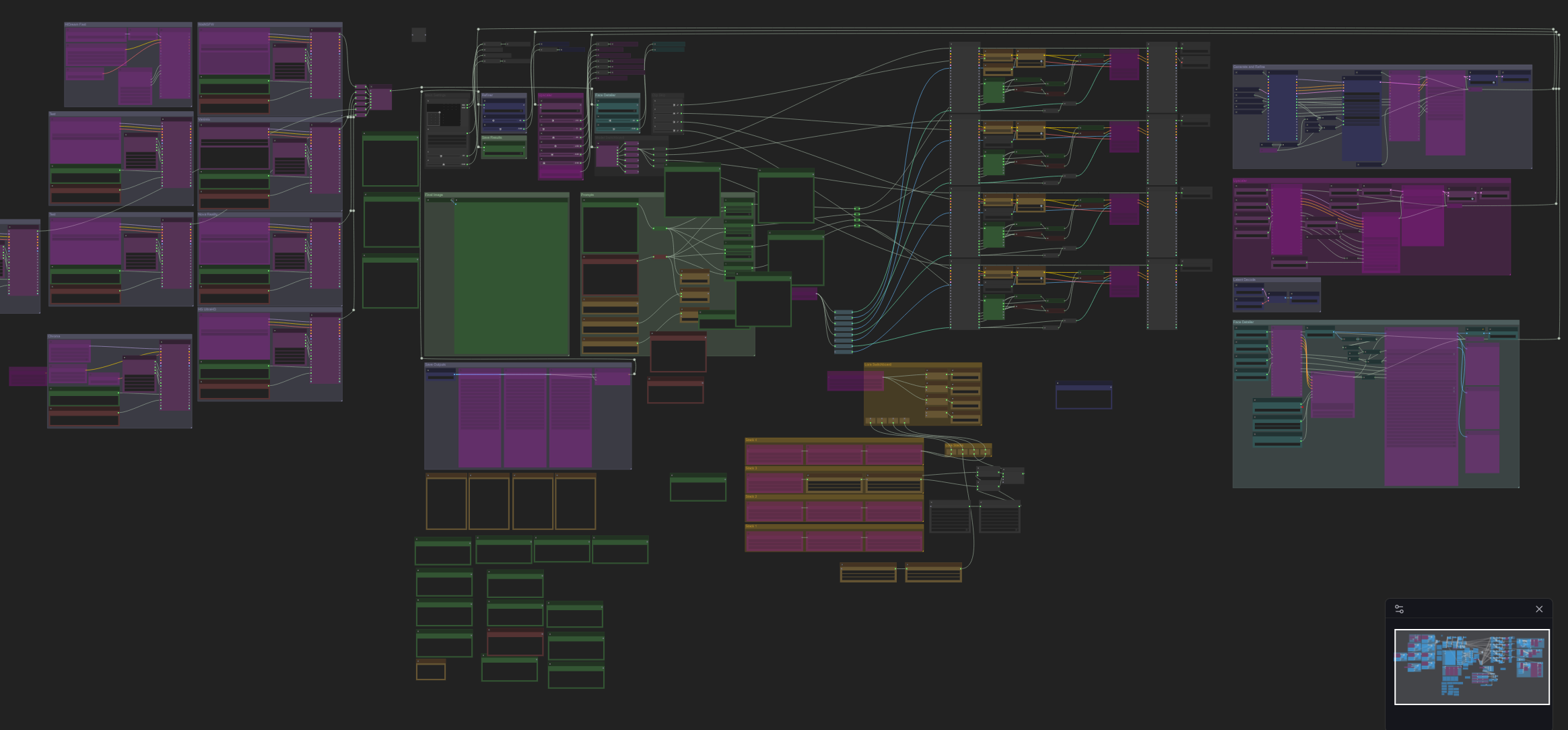The image size is (1568, 730).
Task: Open the minimap settings icon
Action: point(1399,609)
